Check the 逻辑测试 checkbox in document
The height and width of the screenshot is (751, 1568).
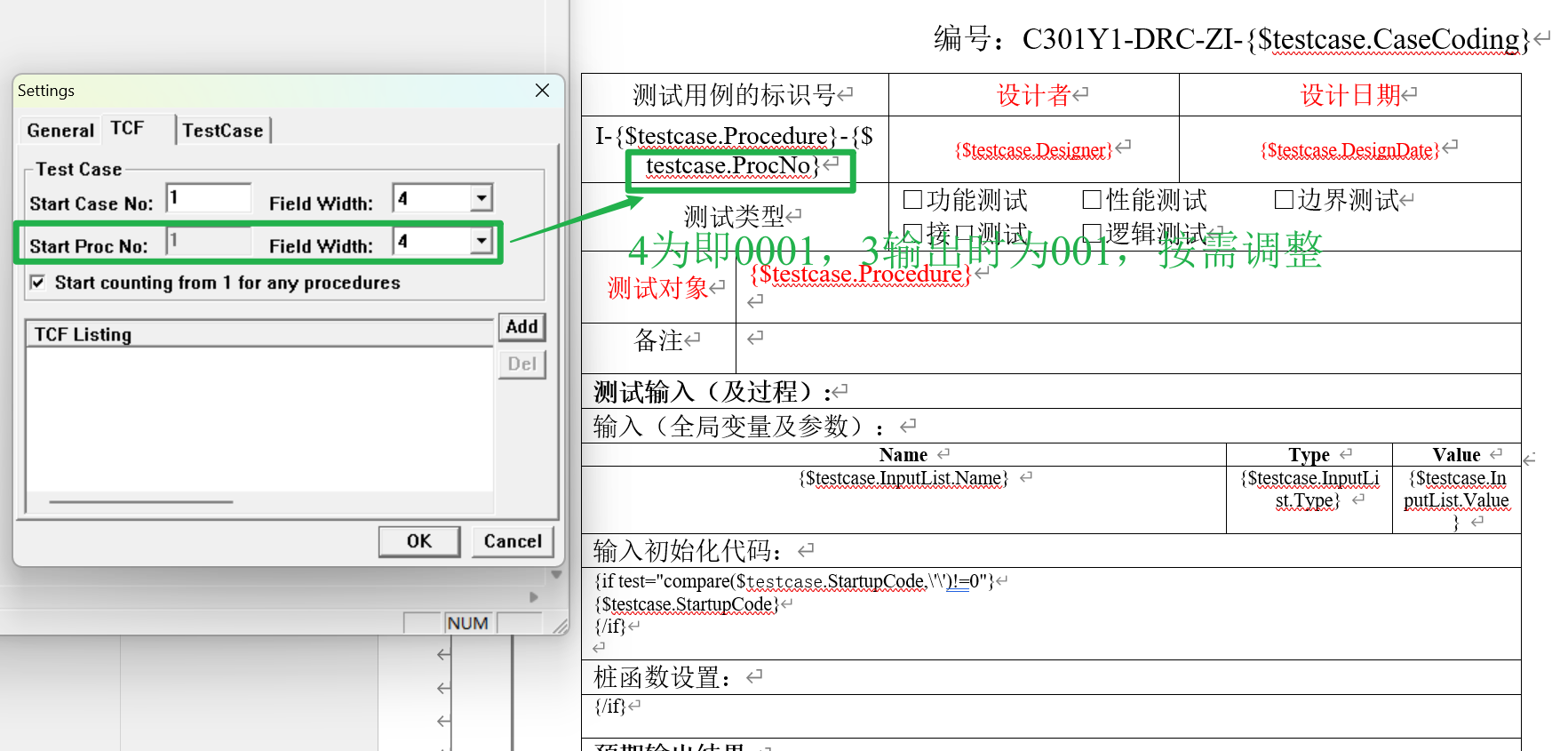[x=1092, y=233]
